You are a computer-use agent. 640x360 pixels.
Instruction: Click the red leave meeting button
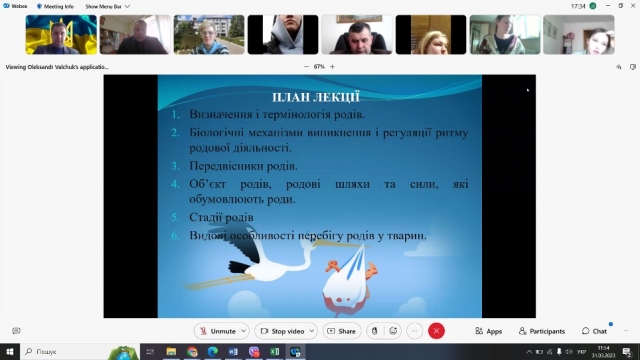click(x=436, y=331)
